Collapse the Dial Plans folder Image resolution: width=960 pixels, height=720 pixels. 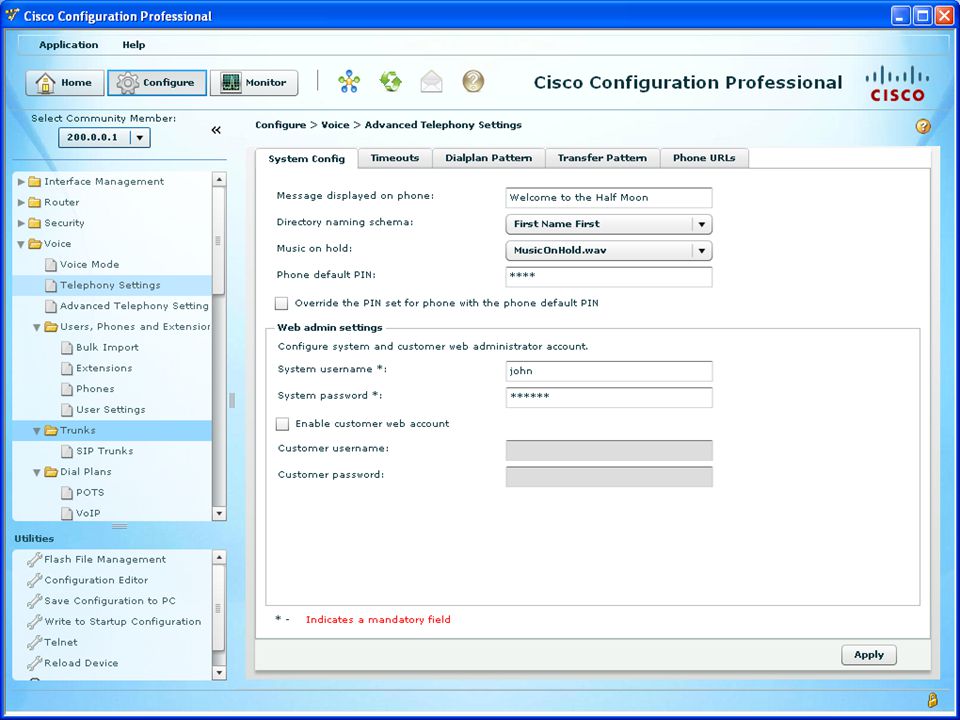[x=37, y=473]
